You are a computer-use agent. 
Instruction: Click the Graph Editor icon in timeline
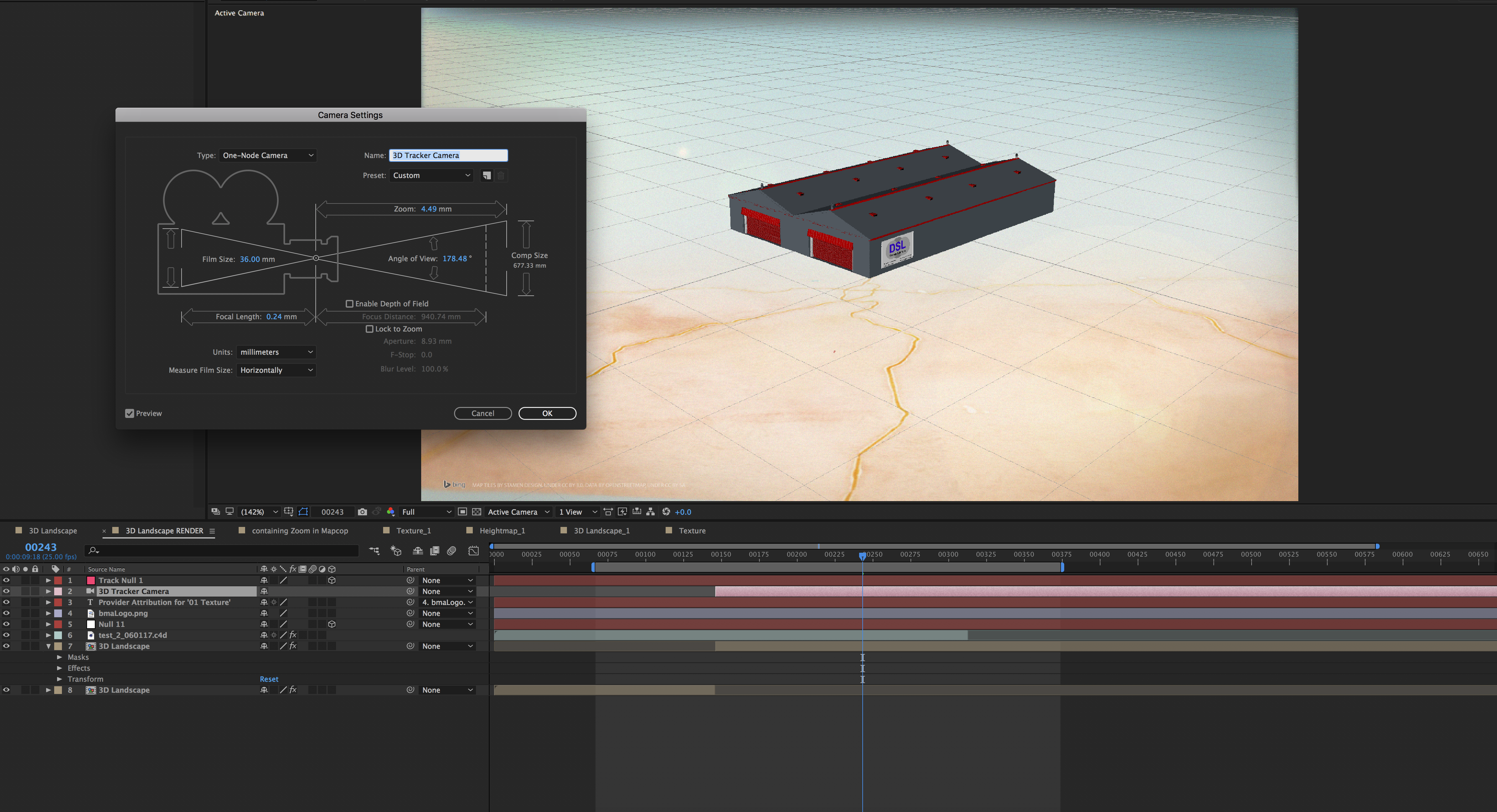point(474,550)
